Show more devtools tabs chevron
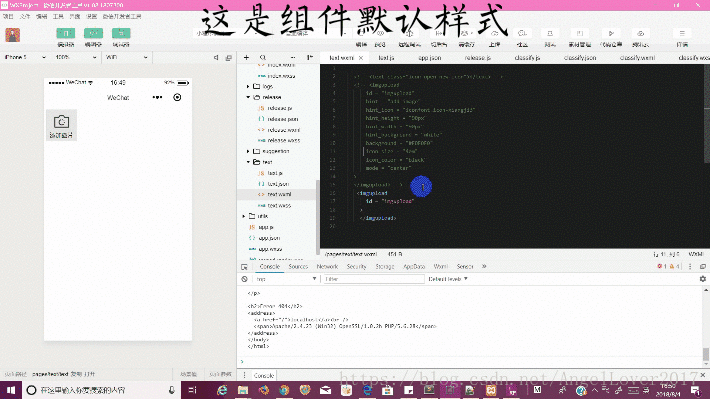710x399 pixels. click(484, 267)
